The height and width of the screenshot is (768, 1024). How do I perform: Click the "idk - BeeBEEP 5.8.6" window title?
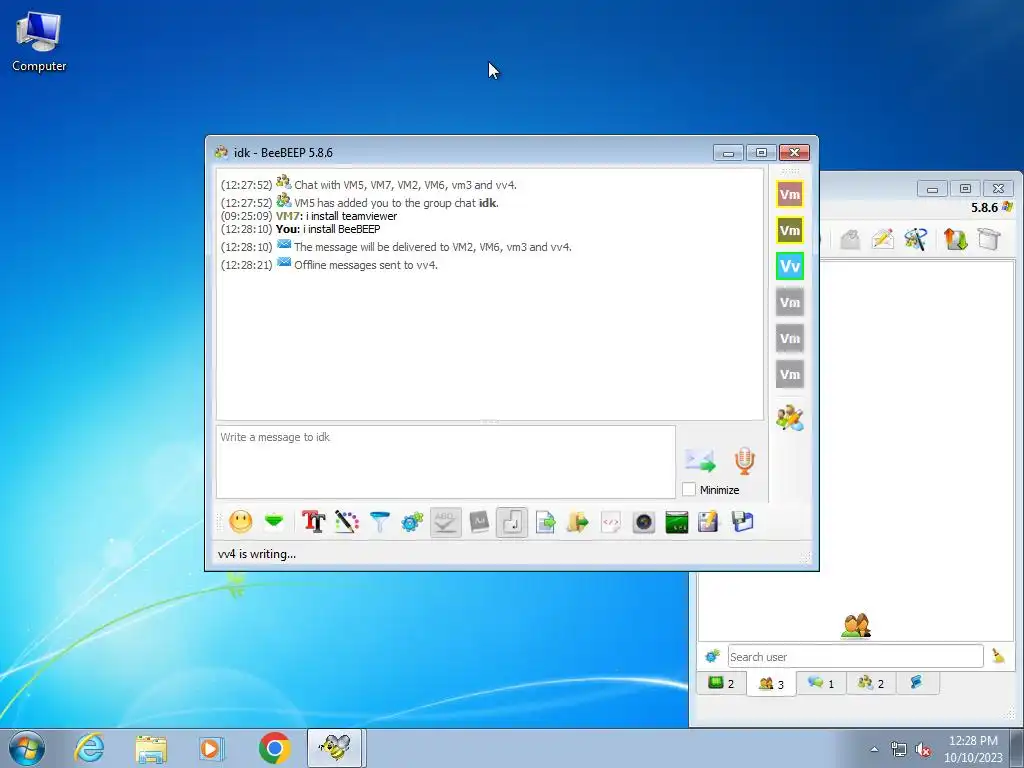[283, 153]
